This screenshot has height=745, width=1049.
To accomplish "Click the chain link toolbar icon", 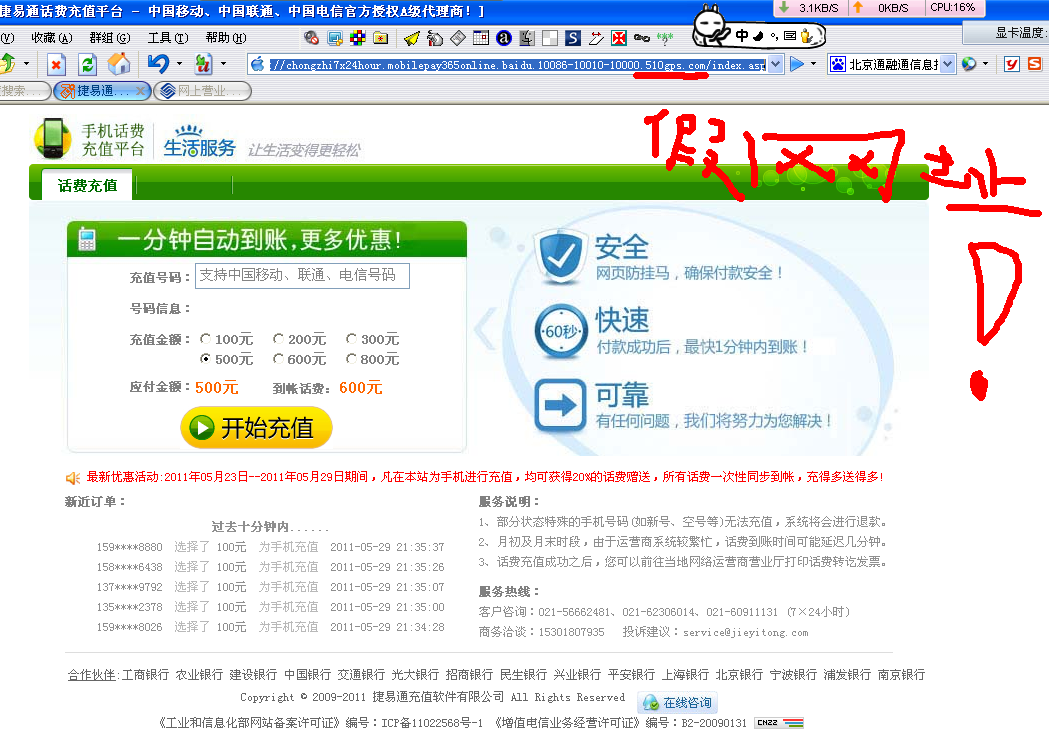I will click(x=642, y=38).
